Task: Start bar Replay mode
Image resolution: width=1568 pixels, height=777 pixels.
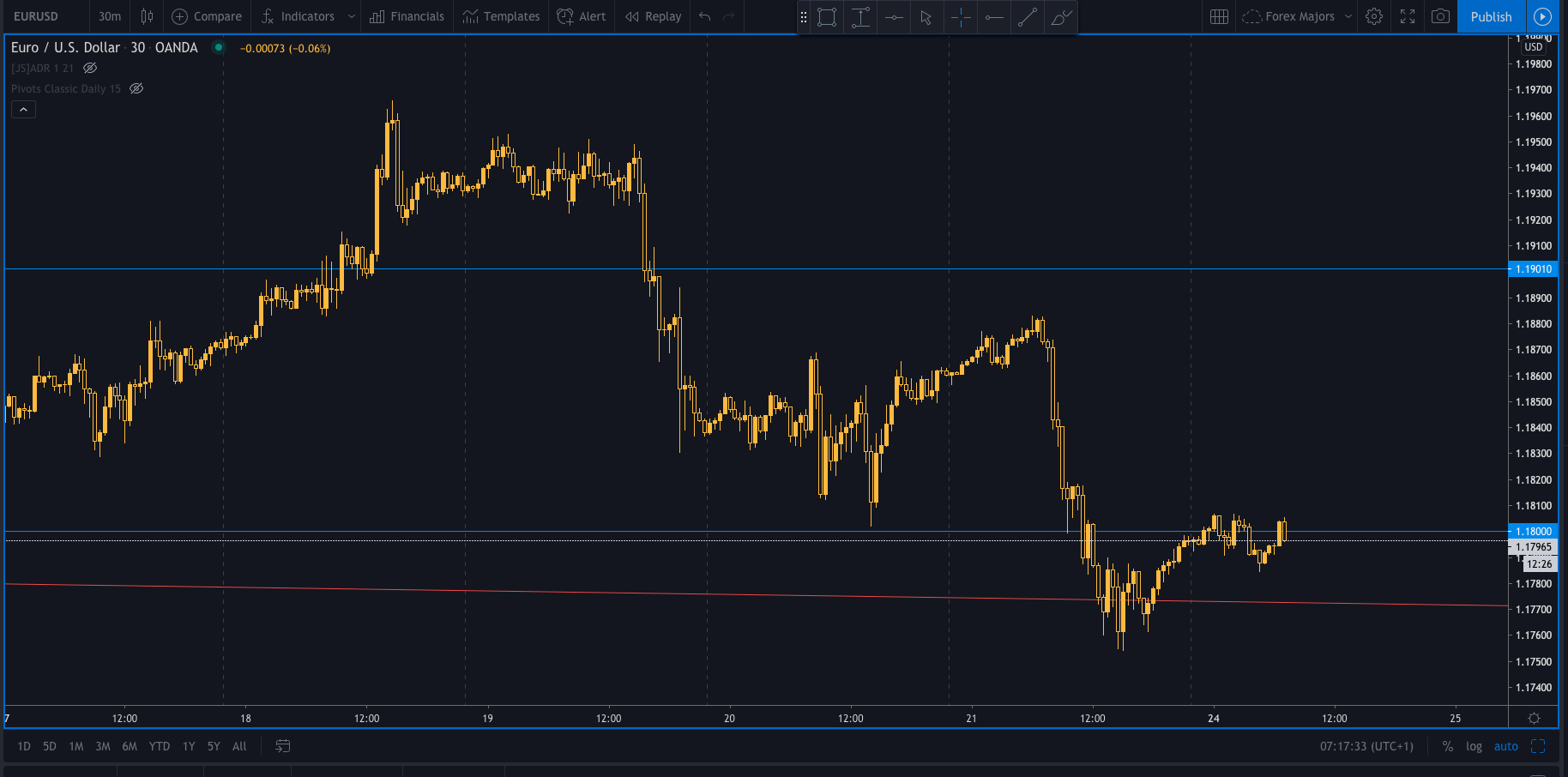Action: [x=653, y=16]
